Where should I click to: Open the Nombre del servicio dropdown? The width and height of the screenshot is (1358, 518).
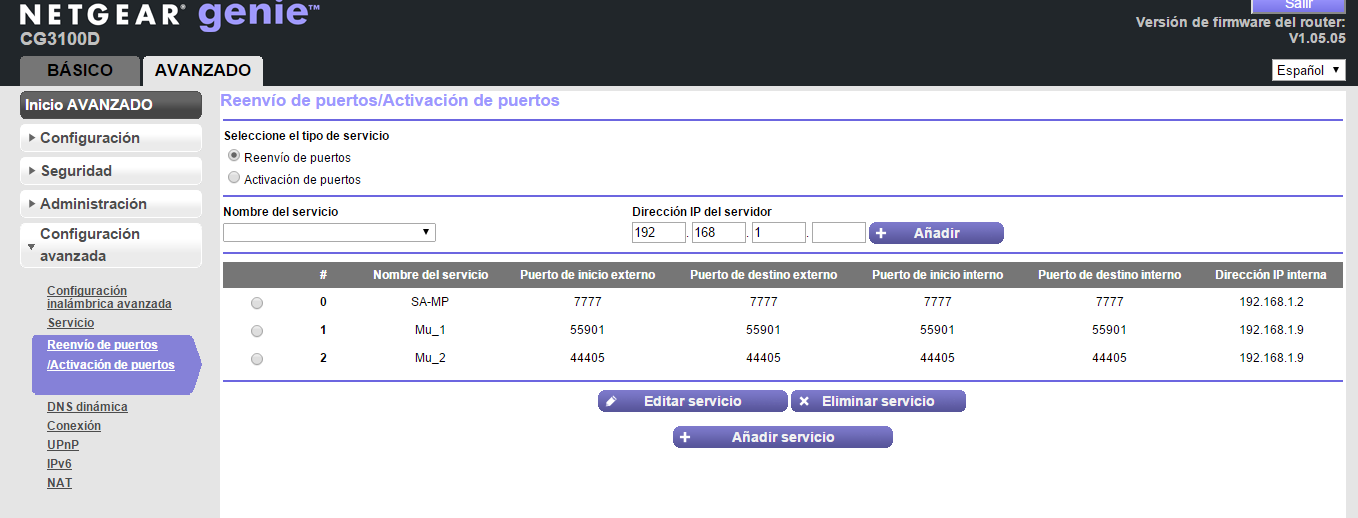pyautogui.click(x=329, y=232)
